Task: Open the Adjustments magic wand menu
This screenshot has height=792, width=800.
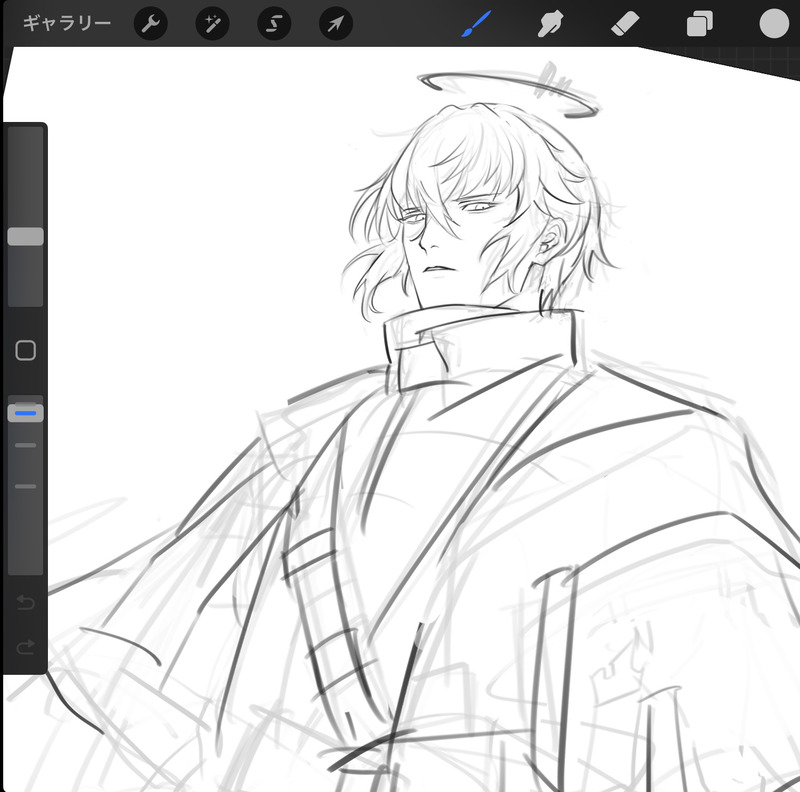Action: coord(212,23)
